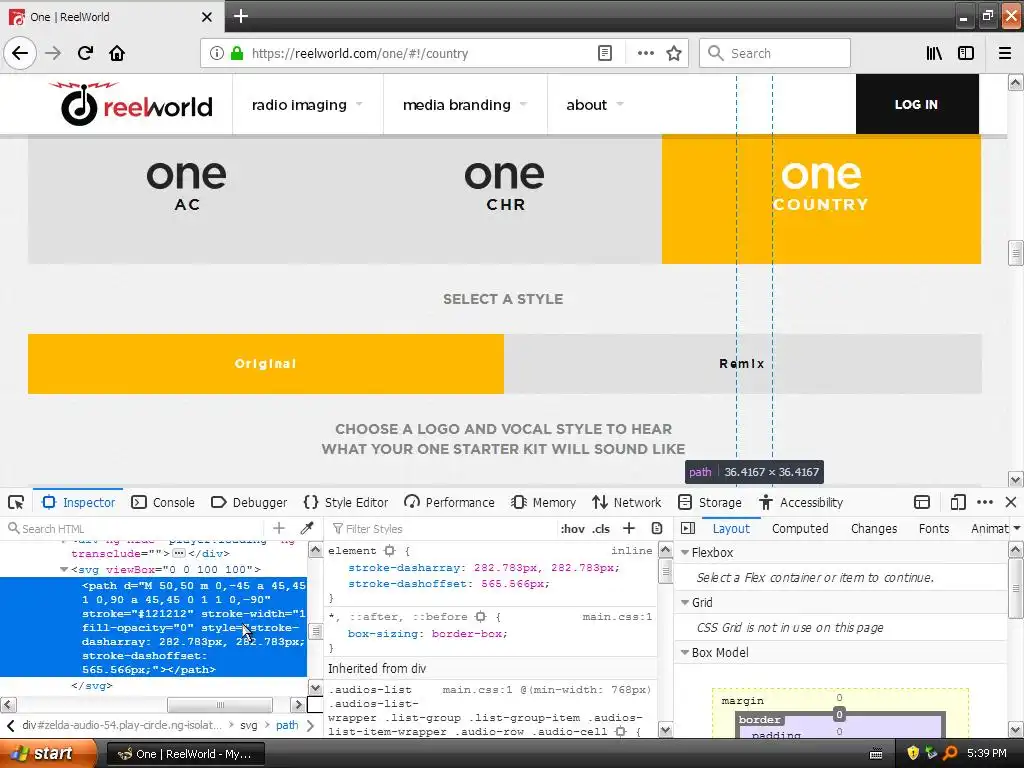This screenshot has width=1024, height=768.
Task: Add new style rule plus icon
Action: [629, 528]
